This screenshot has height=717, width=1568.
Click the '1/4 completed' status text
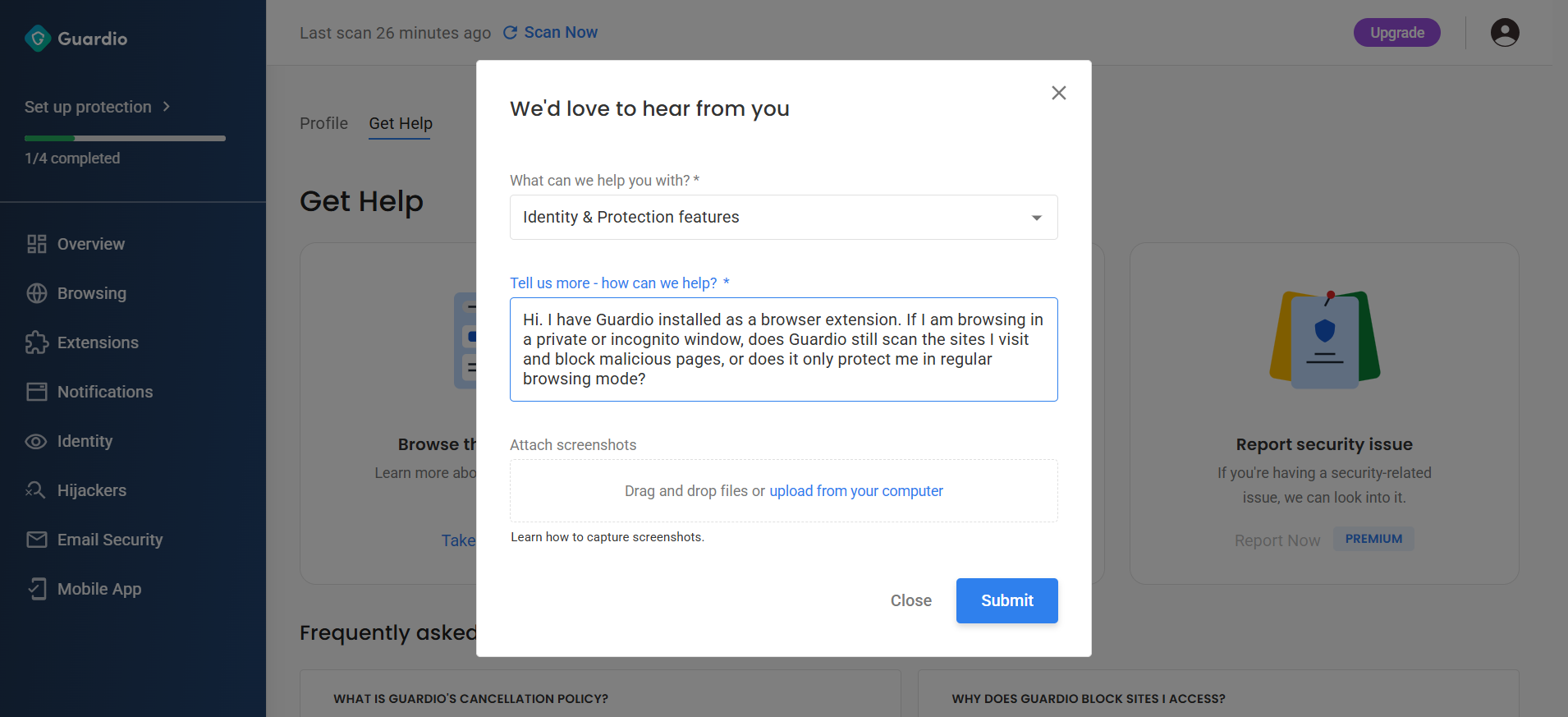pos(72,159)
